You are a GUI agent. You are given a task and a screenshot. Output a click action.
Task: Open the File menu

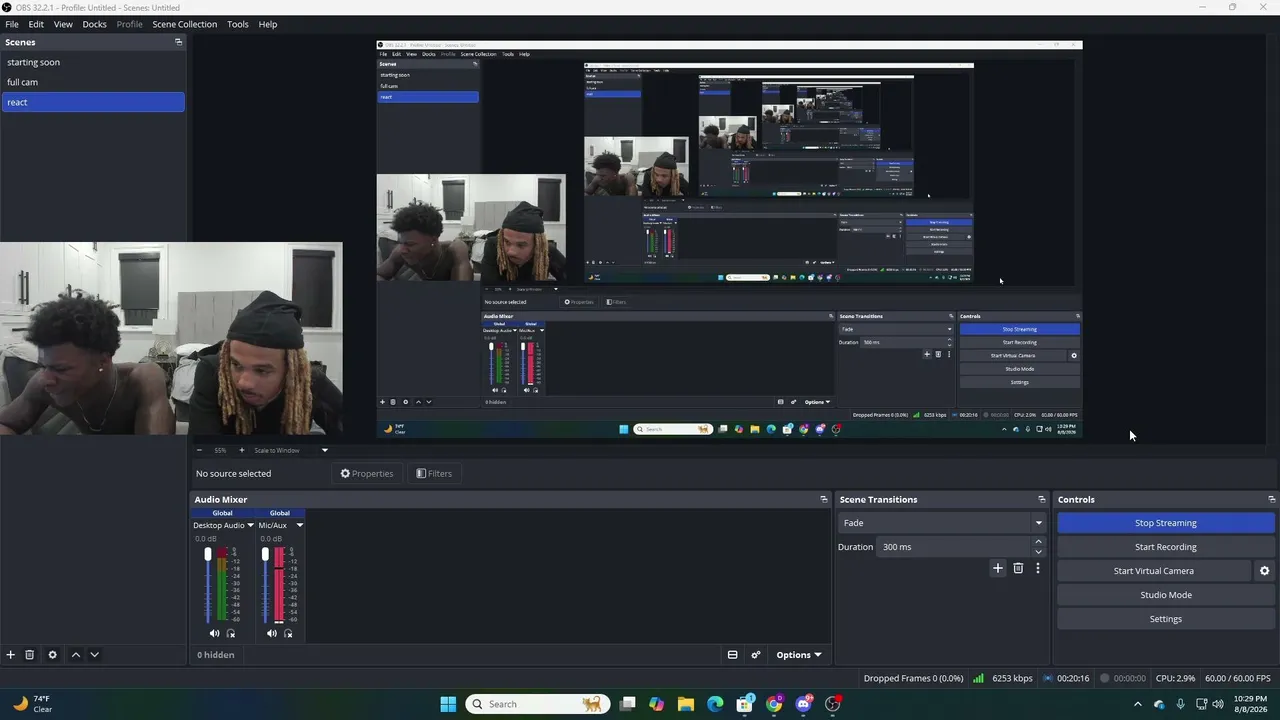[x=12, y=24]
